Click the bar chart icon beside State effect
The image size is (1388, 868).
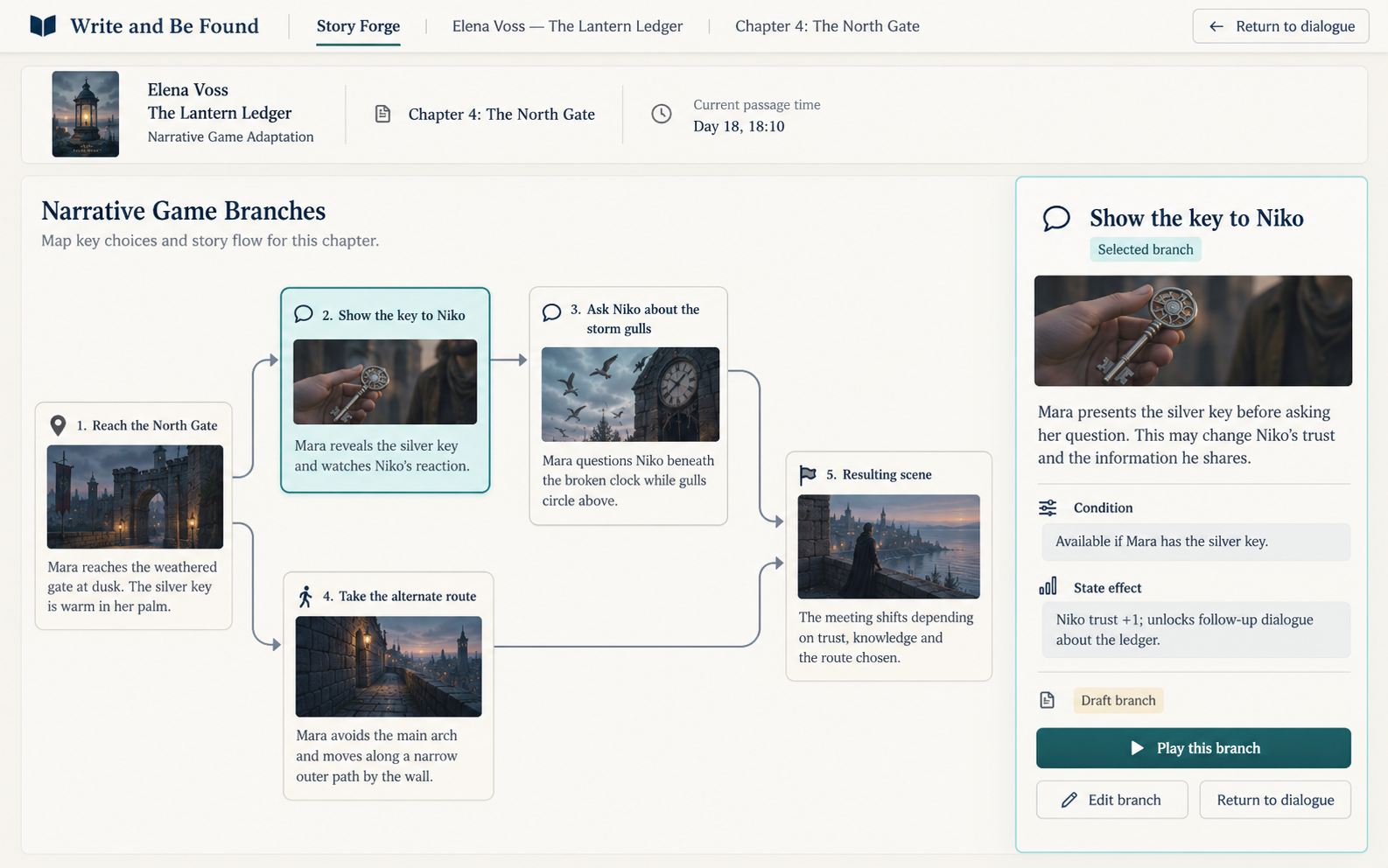tap(1048, 586)
